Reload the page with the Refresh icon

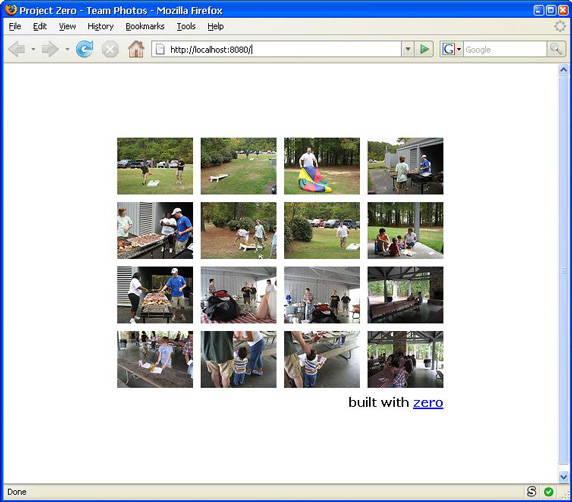tap(85, 49)
